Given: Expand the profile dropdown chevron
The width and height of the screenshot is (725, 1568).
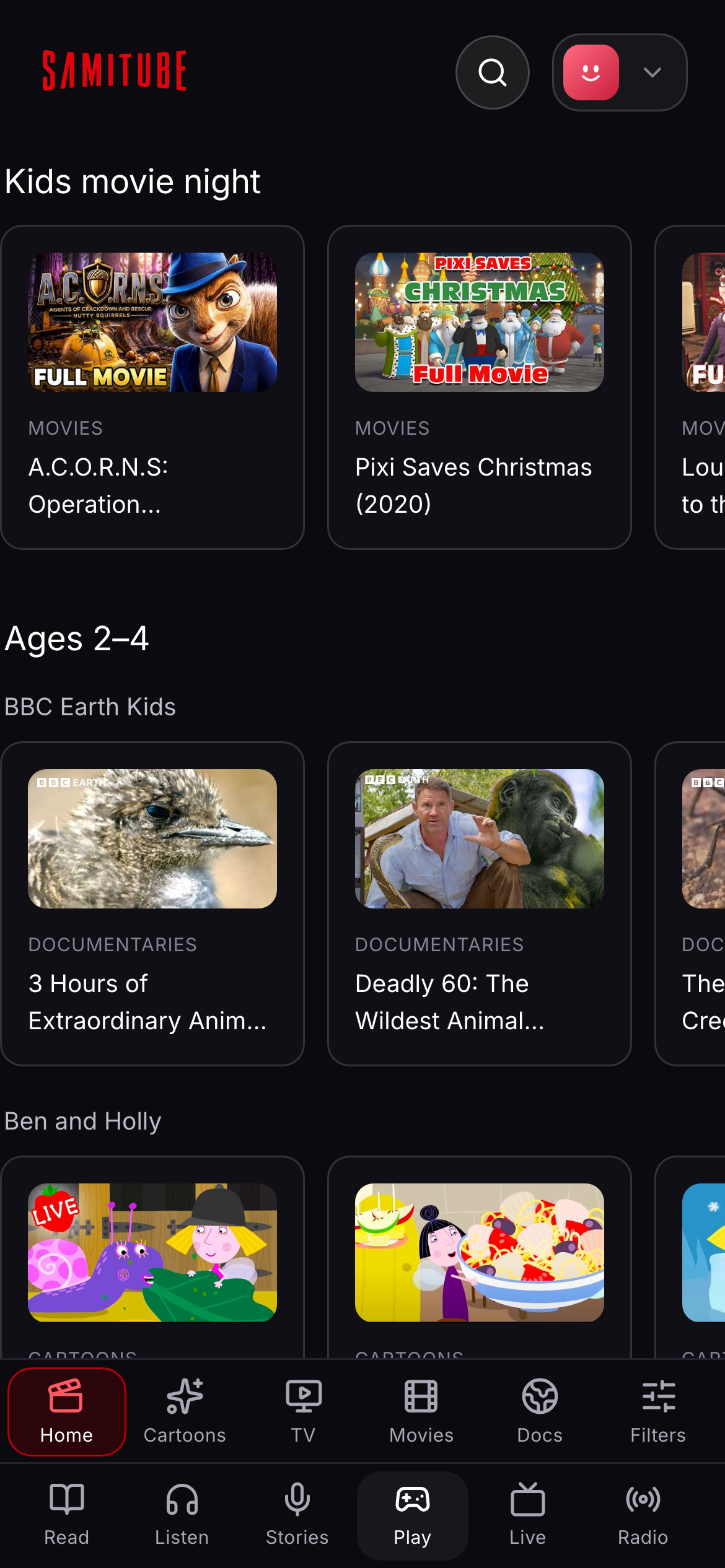Looking at the screenshot, I should pyautogui.click(x=652, y=72).
